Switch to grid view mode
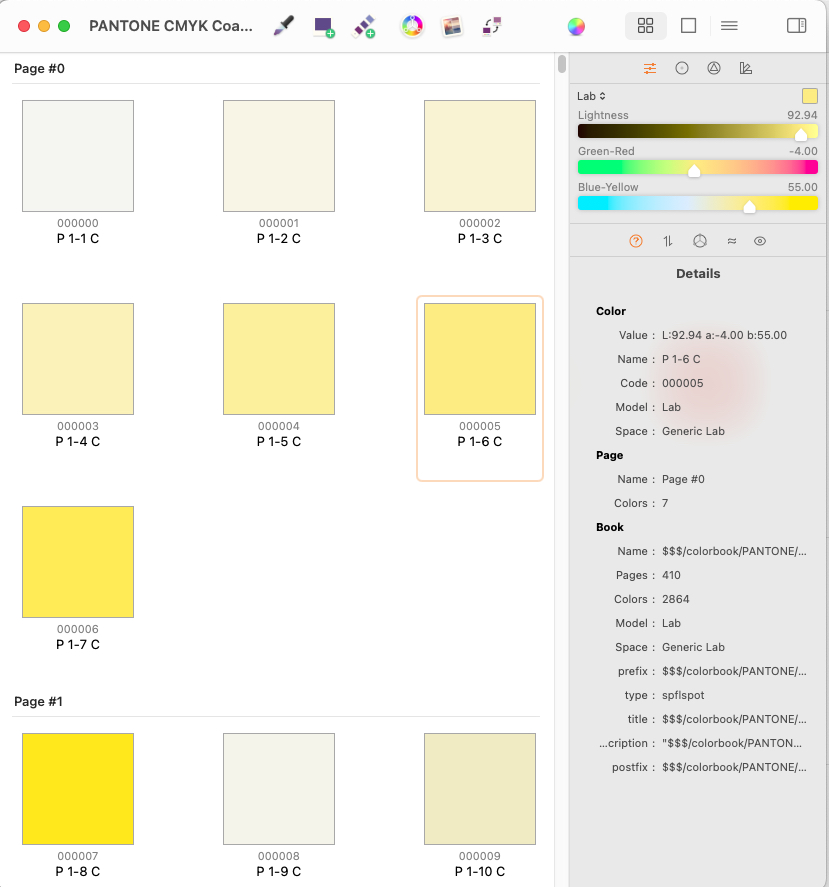The image size is (829, 887). [x=646, y=26]
